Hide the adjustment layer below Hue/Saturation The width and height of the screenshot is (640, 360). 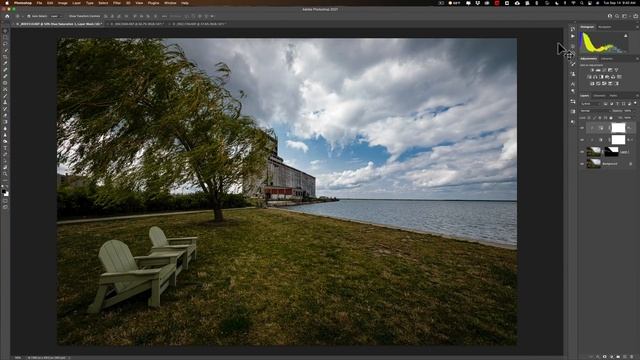582,140
